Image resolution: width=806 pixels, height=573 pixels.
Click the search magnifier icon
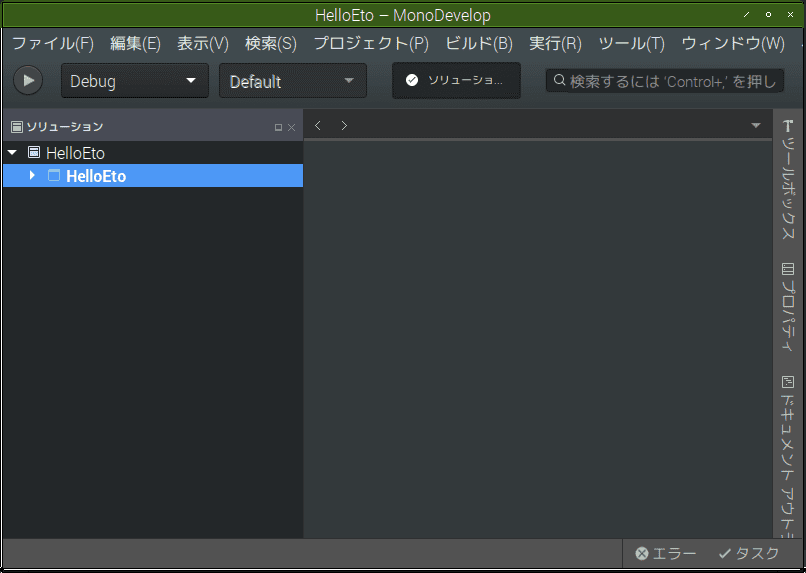(x=559, y=80)
